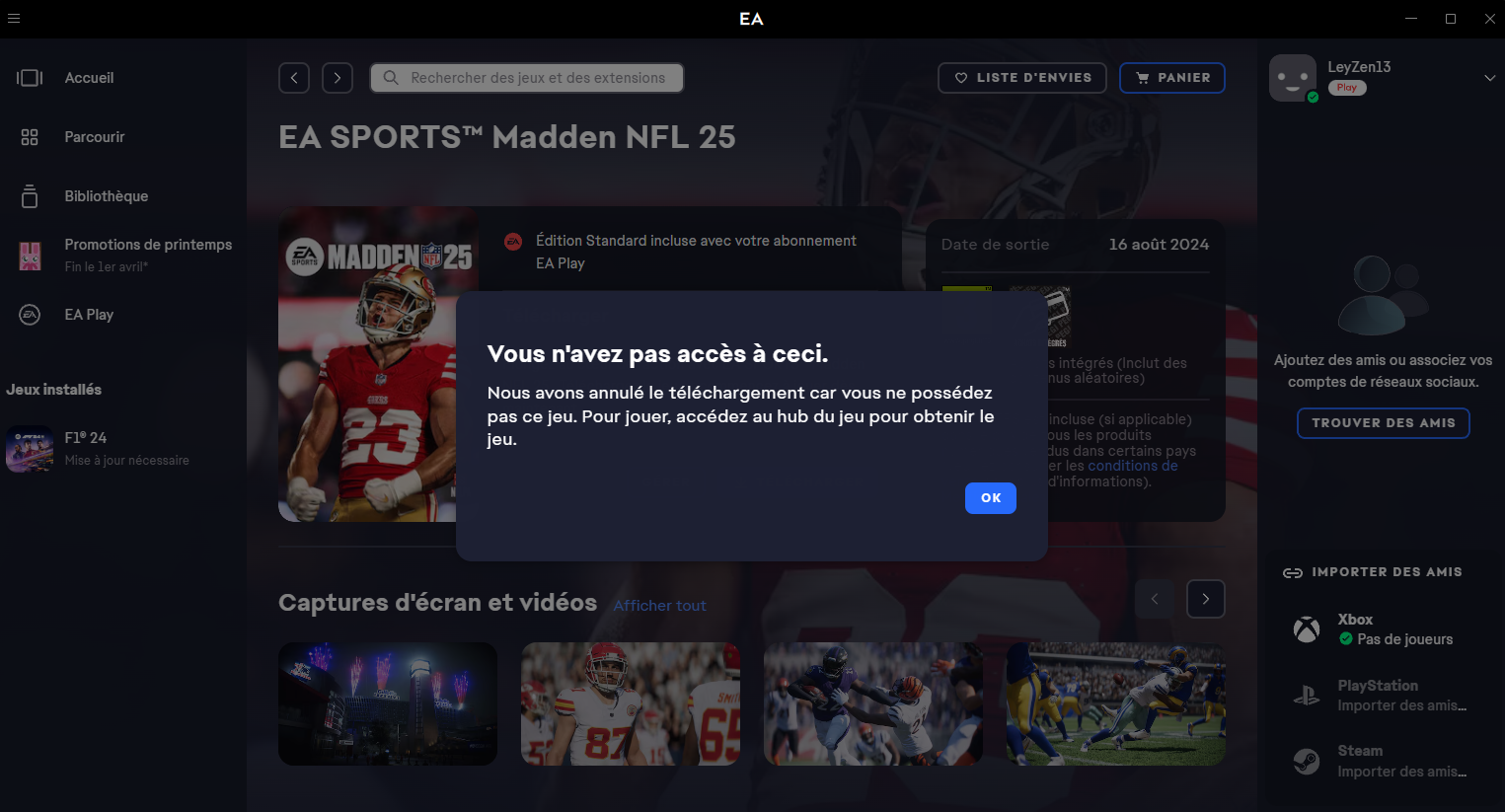Click the Play badge under LeyZen13

click(x=1347, y=88)
